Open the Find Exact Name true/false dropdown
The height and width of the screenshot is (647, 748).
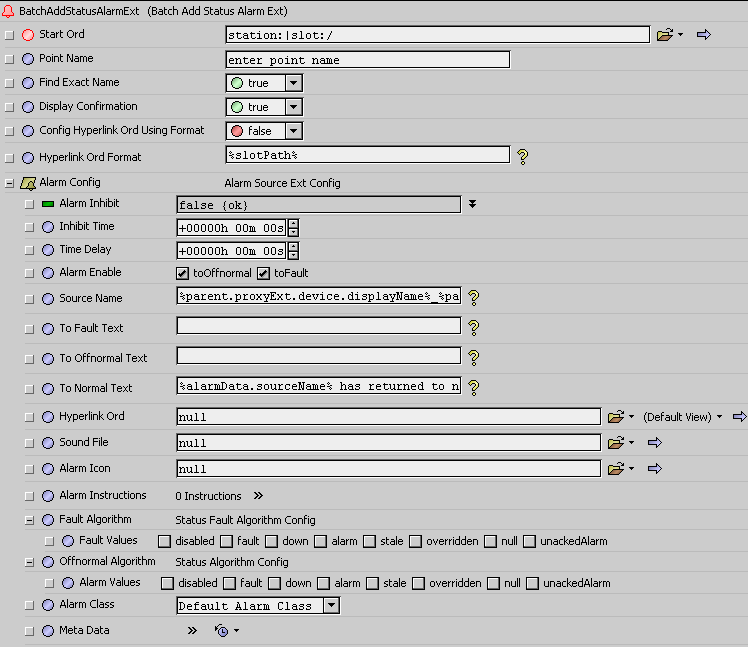click(293, 83)
